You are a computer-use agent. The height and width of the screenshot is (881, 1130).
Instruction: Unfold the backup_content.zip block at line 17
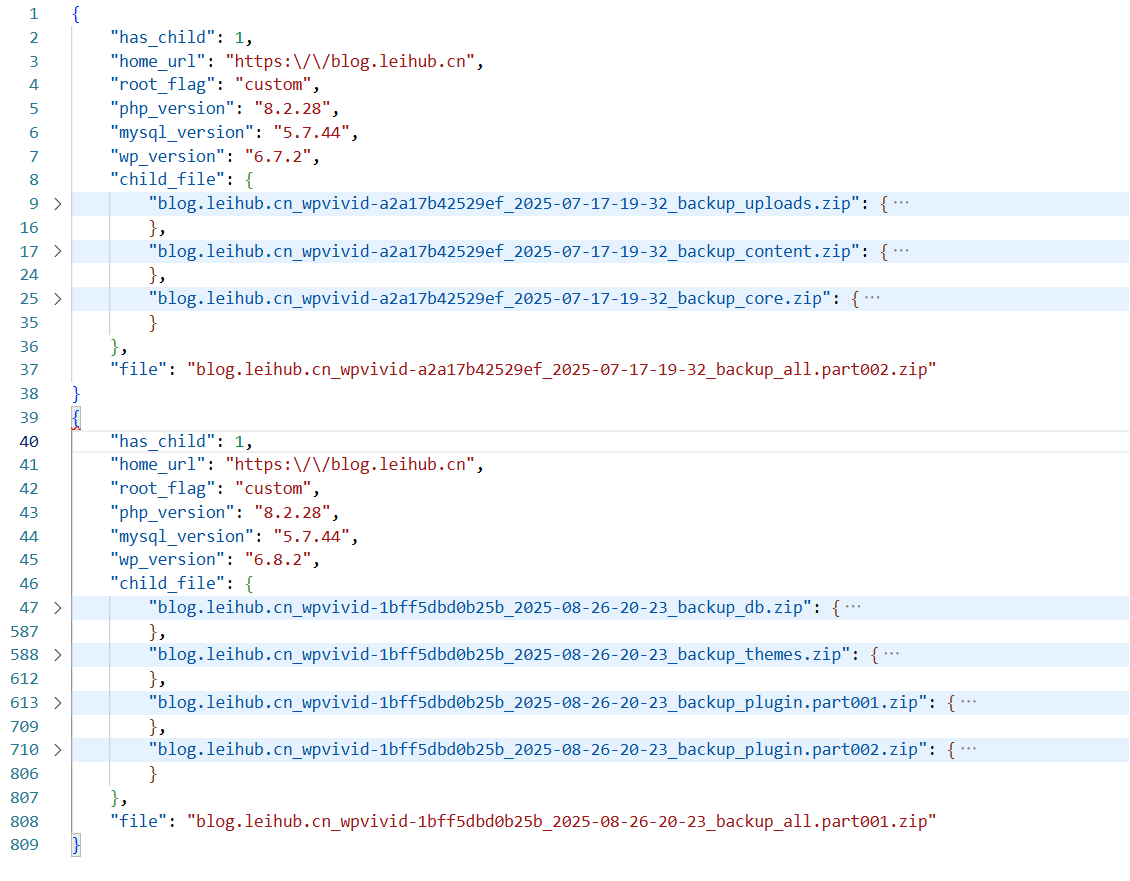(57, 251)
